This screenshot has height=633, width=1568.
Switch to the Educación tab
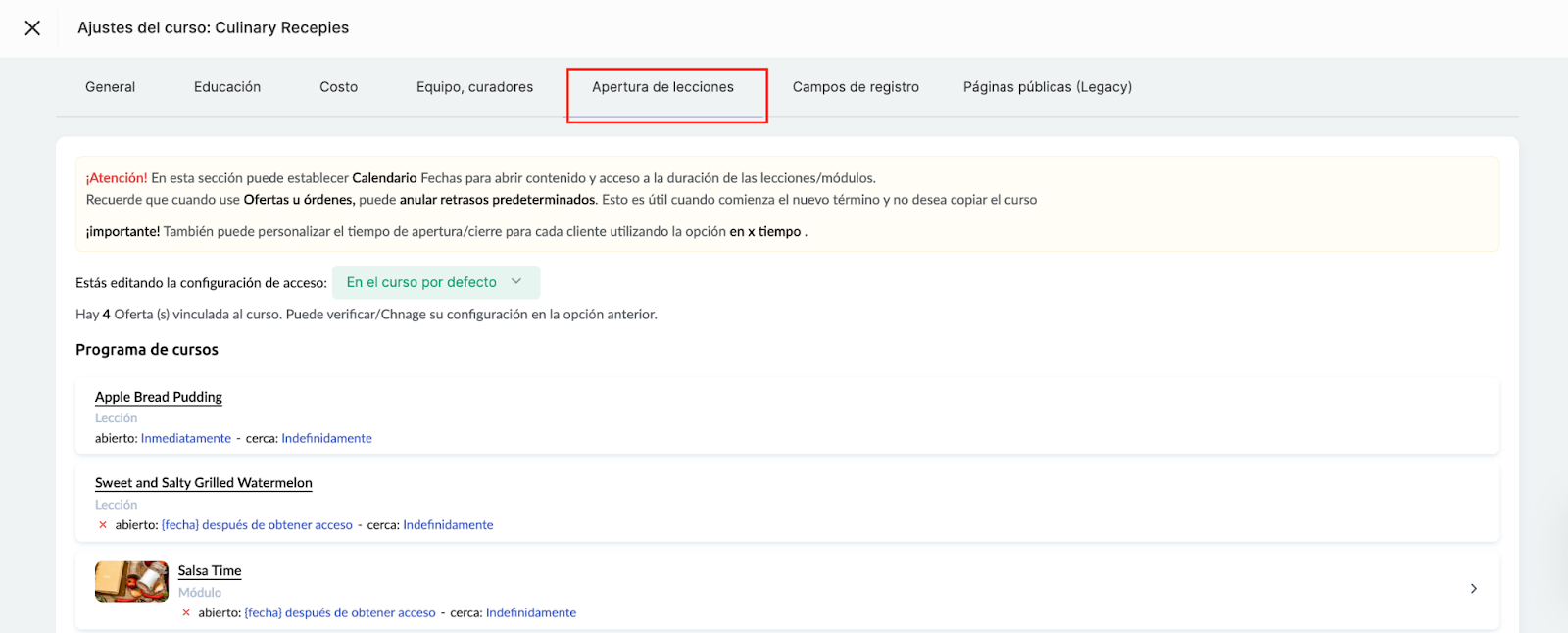(x=227, y=87)
